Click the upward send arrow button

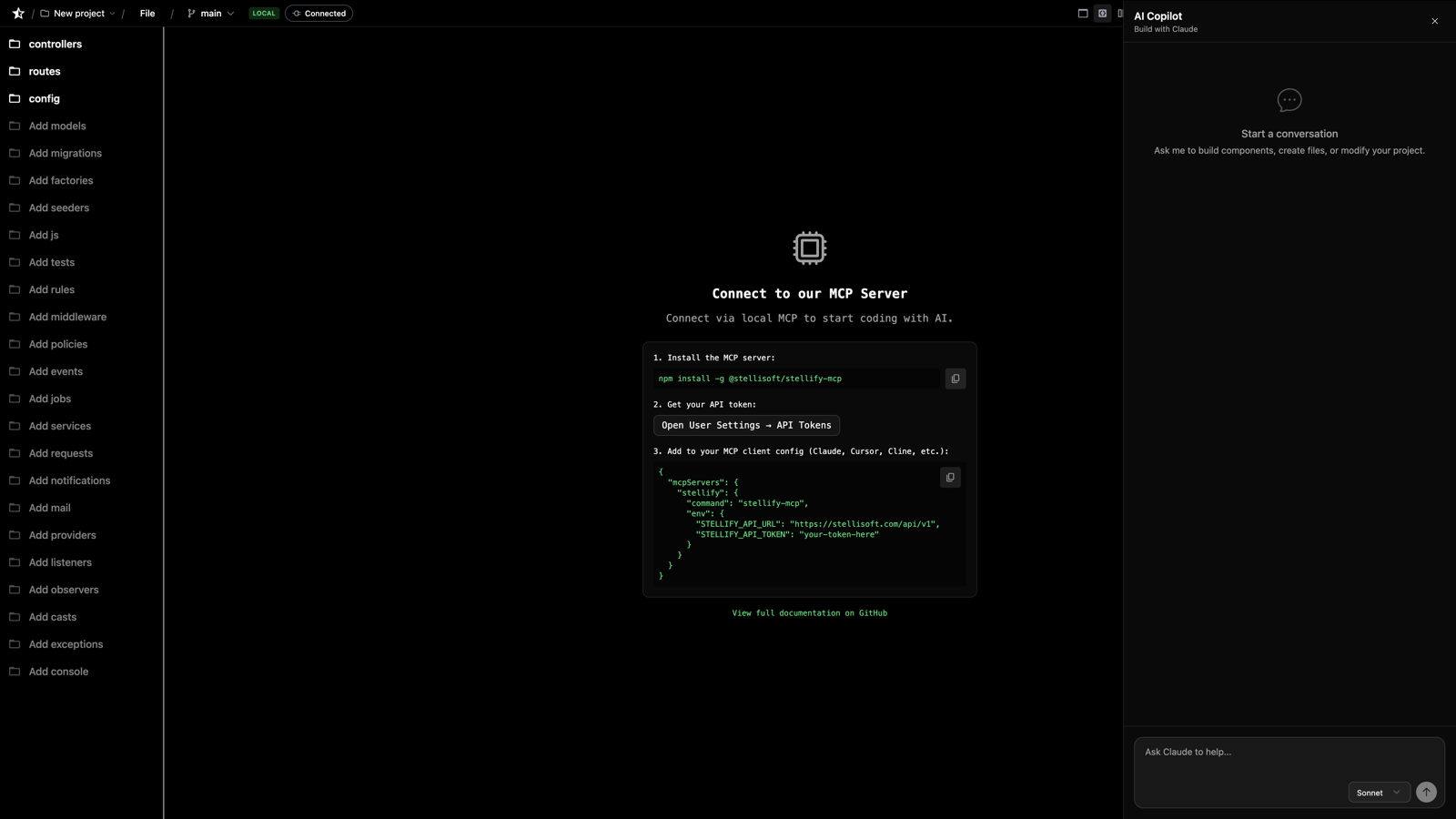coord(1425,792)
